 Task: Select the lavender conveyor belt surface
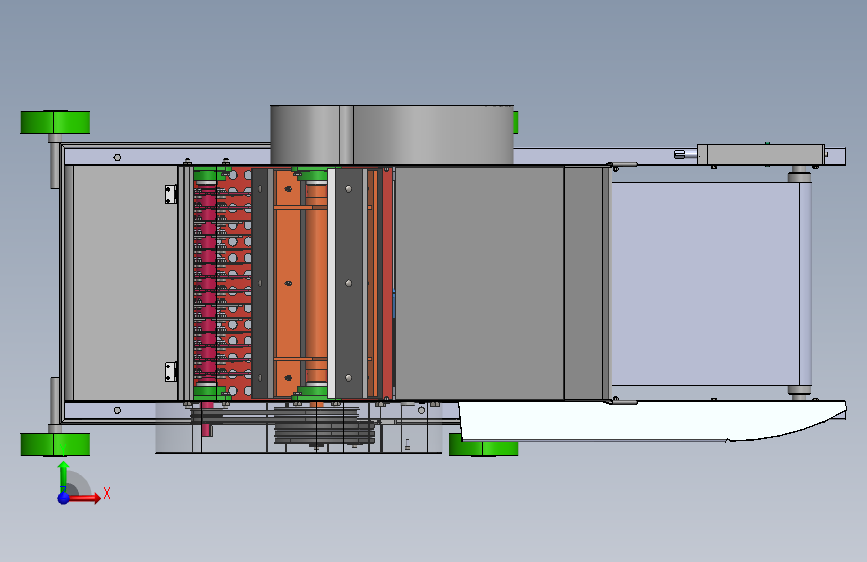click(705, 283)
